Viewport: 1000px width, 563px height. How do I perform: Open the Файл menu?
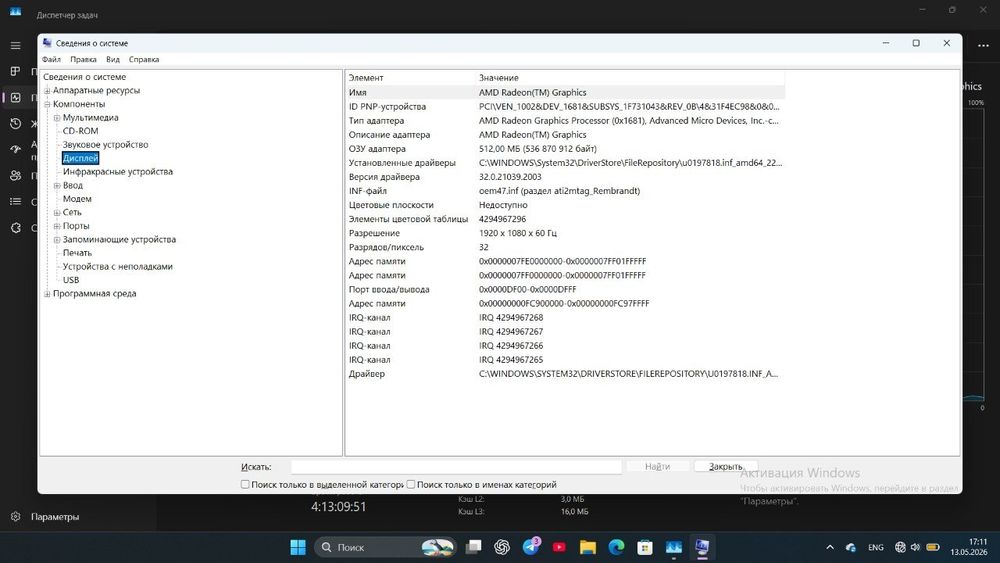pos(51,59)
